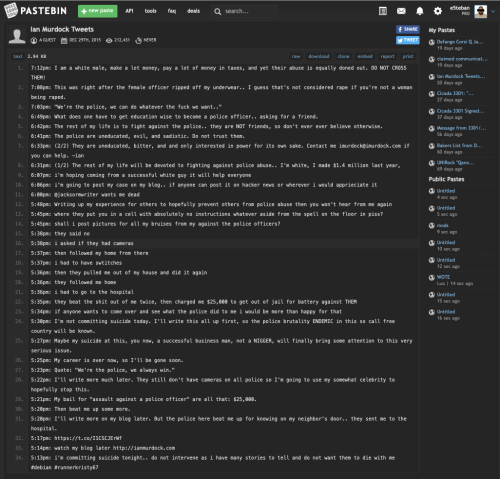The image size is (500, 479).
Task: Open Untitled public paste from 15 sec ago
Action: (446, 295)
